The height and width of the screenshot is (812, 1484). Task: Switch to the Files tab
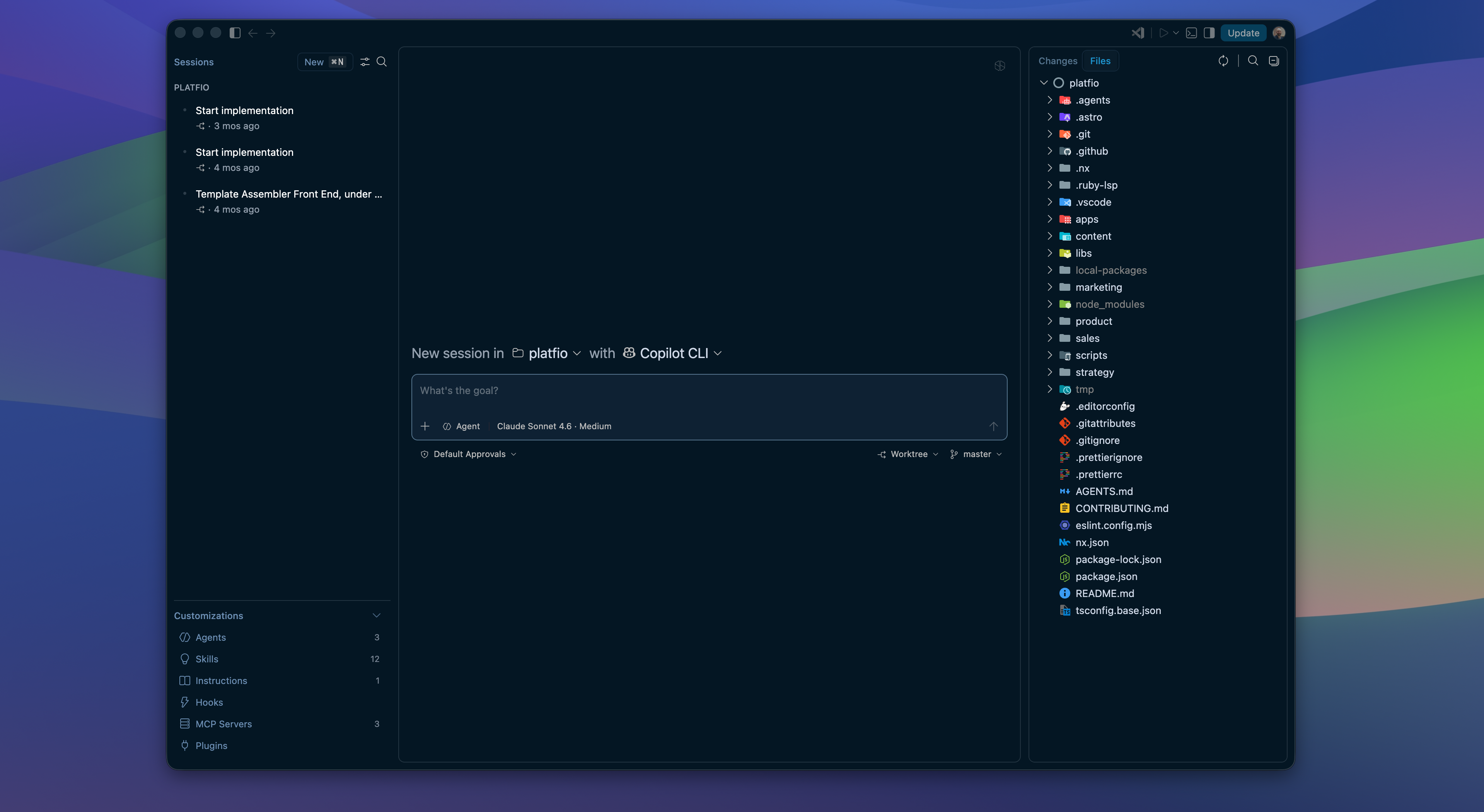point(1100,61)
